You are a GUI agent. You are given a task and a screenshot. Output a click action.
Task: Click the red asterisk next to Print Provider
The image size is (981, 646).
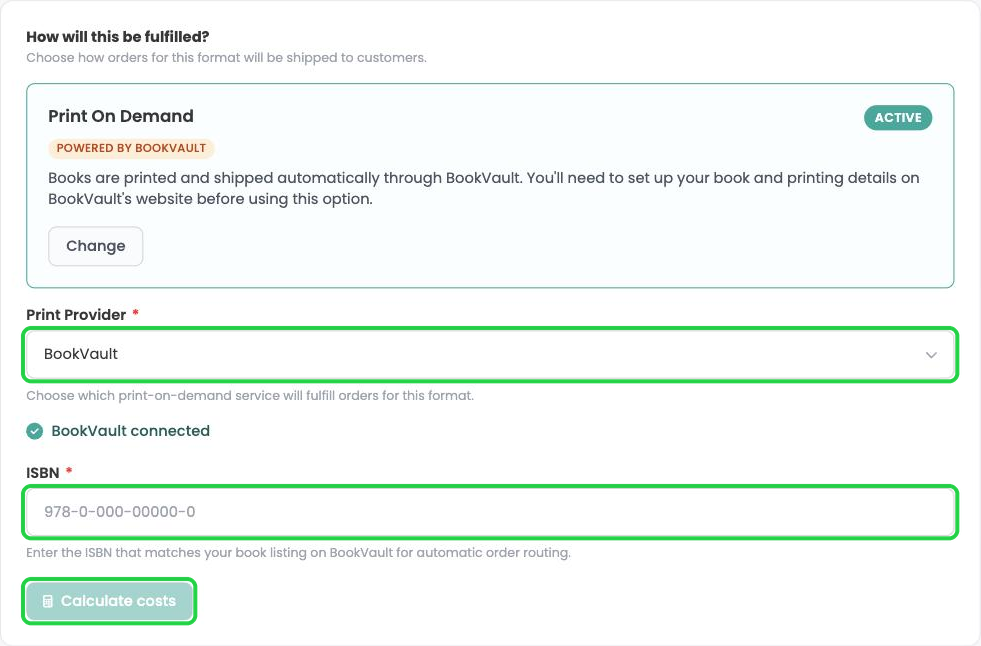(135, 313)
